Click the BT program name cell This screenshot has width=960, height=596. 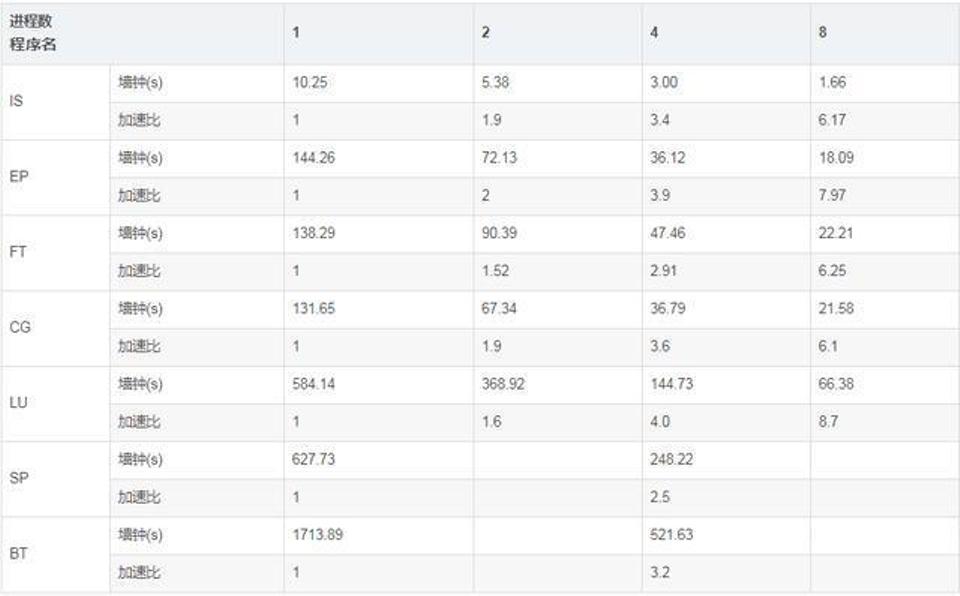coord(56,554)
